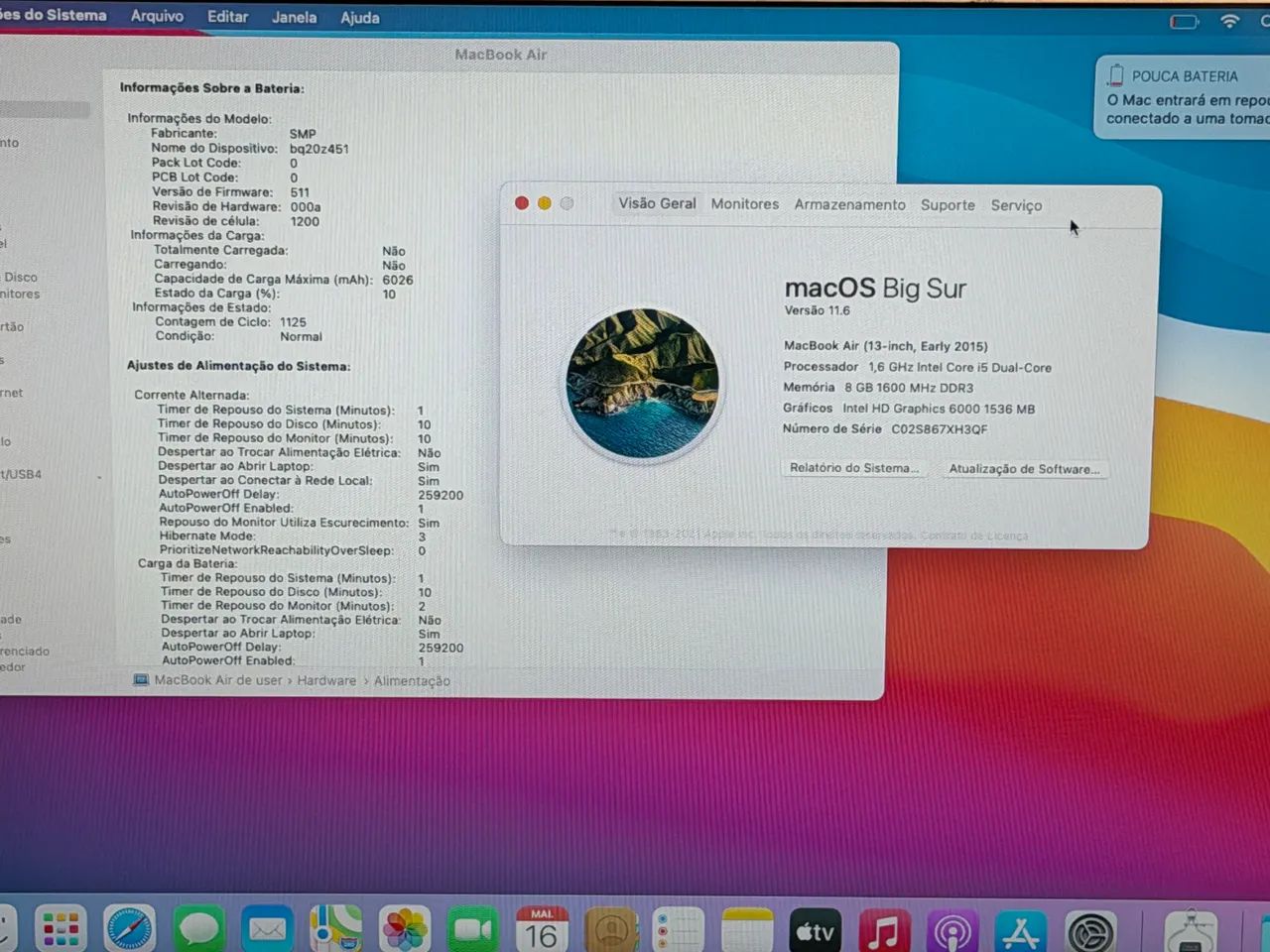Viewport: 1270px width, 952px height.
Task: Launch Safari from the Dock
Action: [130, 929]
